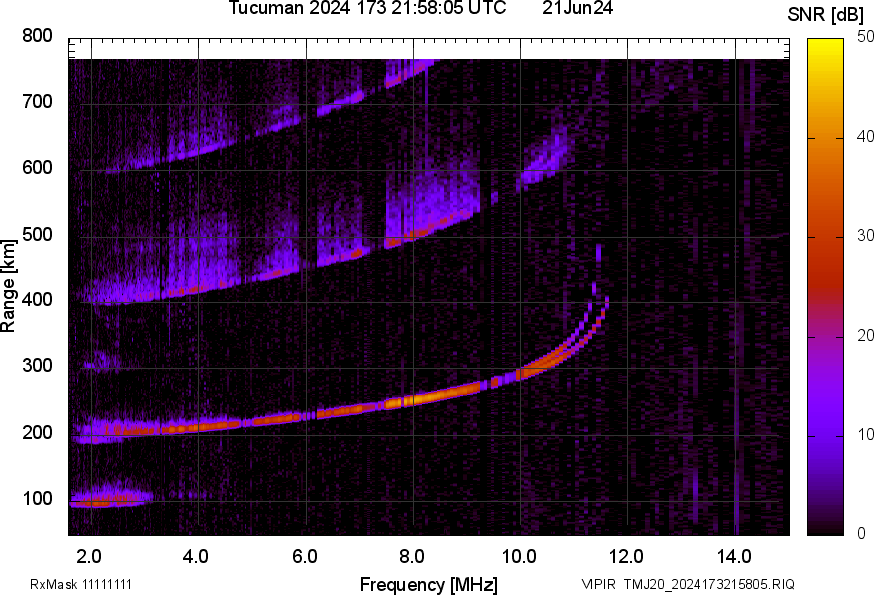The image size is (874, 595).
Task: Click the third-hop trace near 600 km, 4 MHz
Action: pos(198,153)
